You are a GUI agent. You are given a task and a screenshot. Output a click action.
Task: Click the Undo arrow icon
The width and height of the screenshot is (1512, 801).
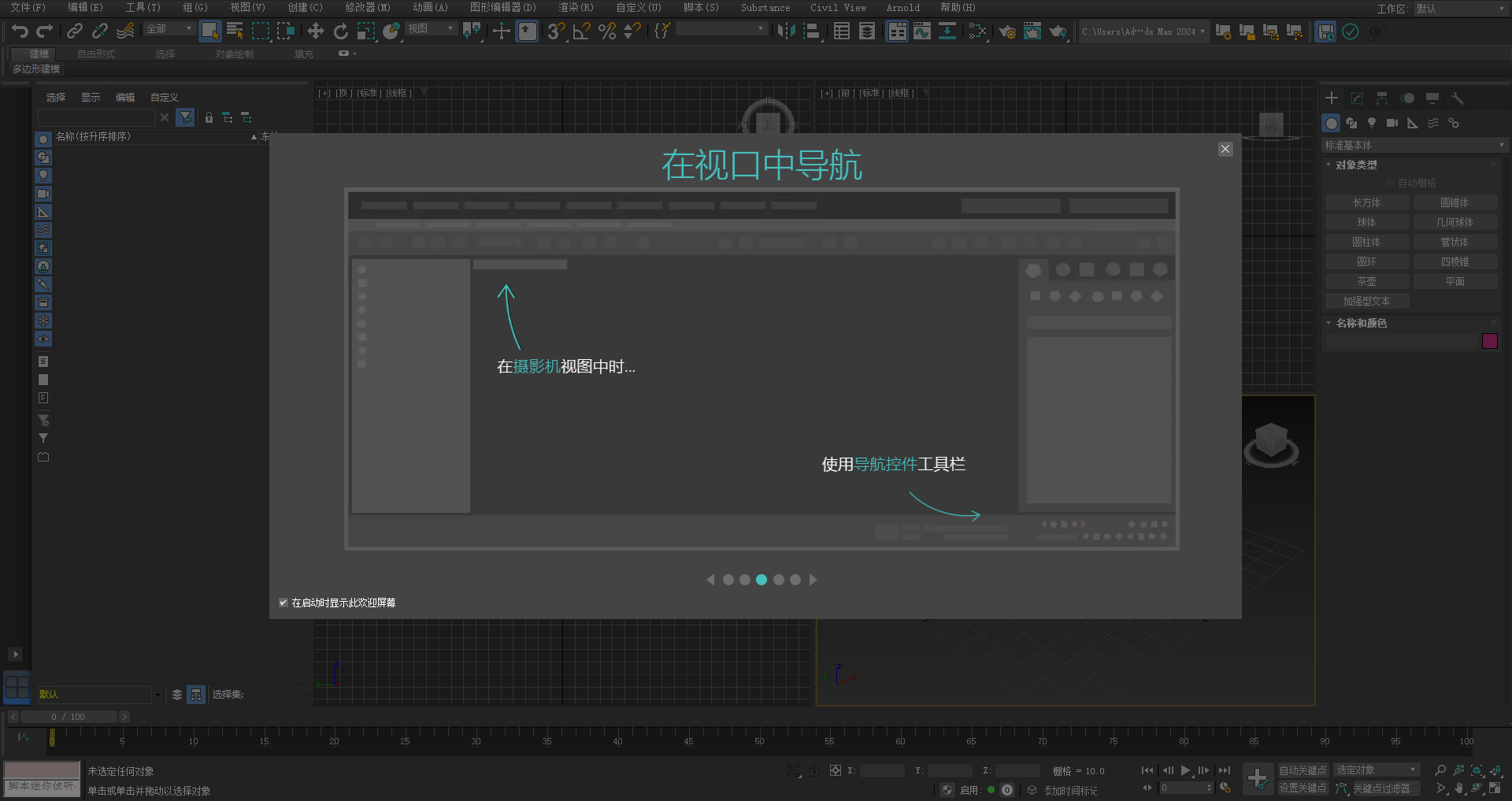(20, 32)
